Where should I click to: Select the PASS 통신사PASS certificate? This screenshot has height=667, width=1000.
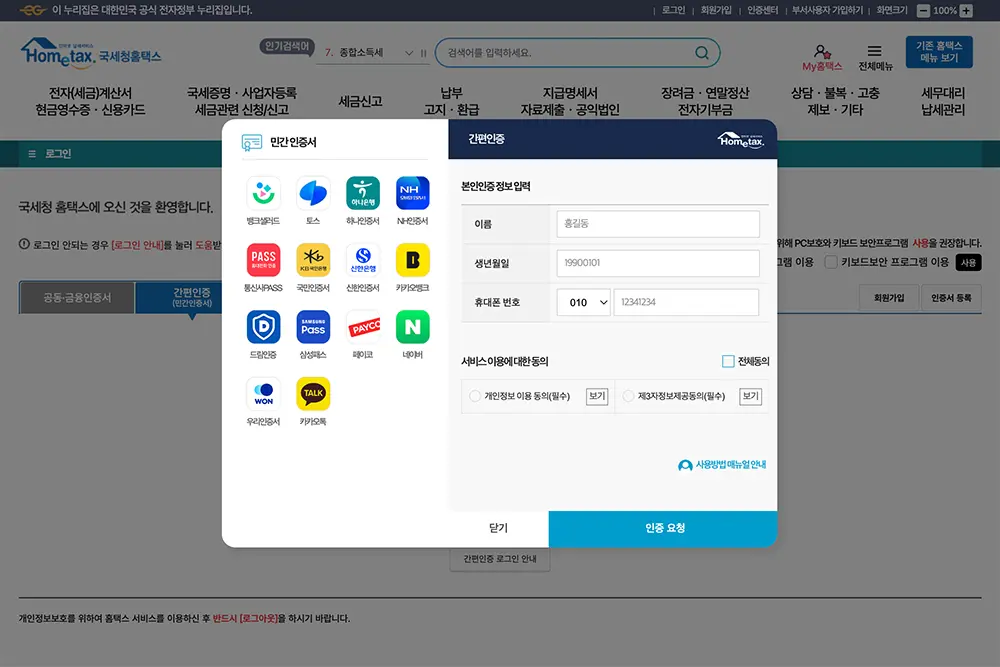coord(263,262)
